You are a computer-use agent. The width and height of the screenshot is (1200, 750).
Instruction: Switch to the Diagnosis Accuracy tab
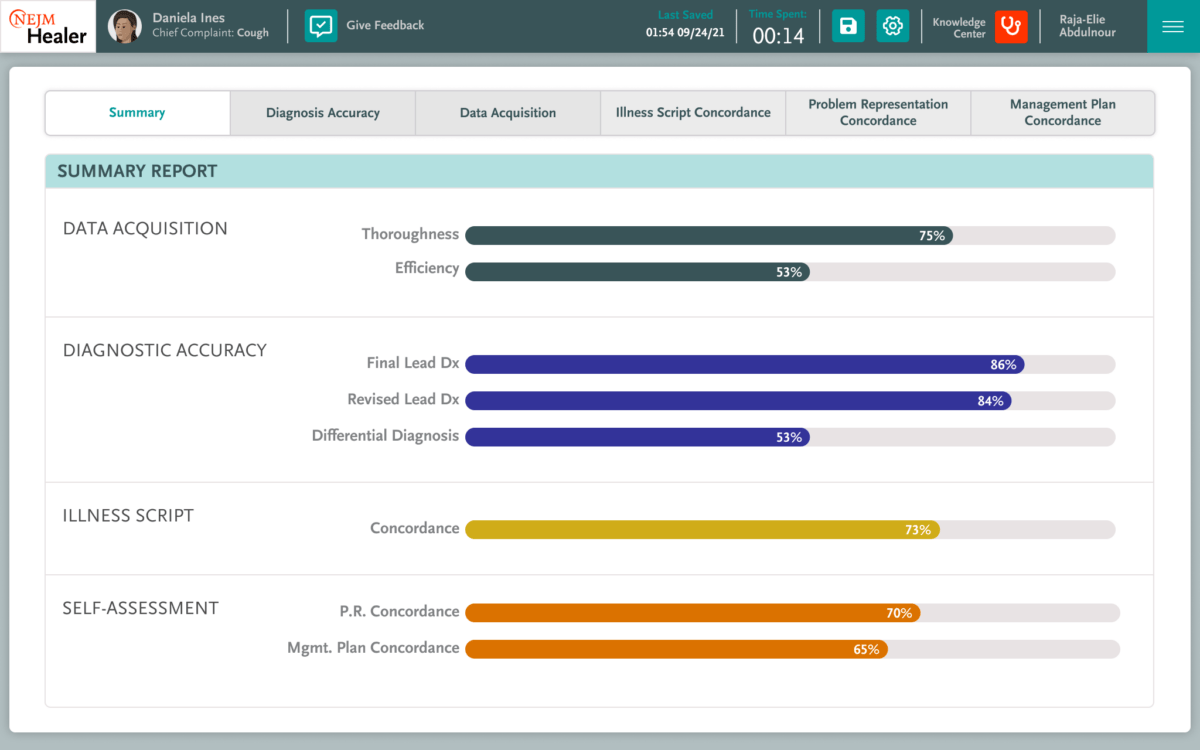coord(322,113)
